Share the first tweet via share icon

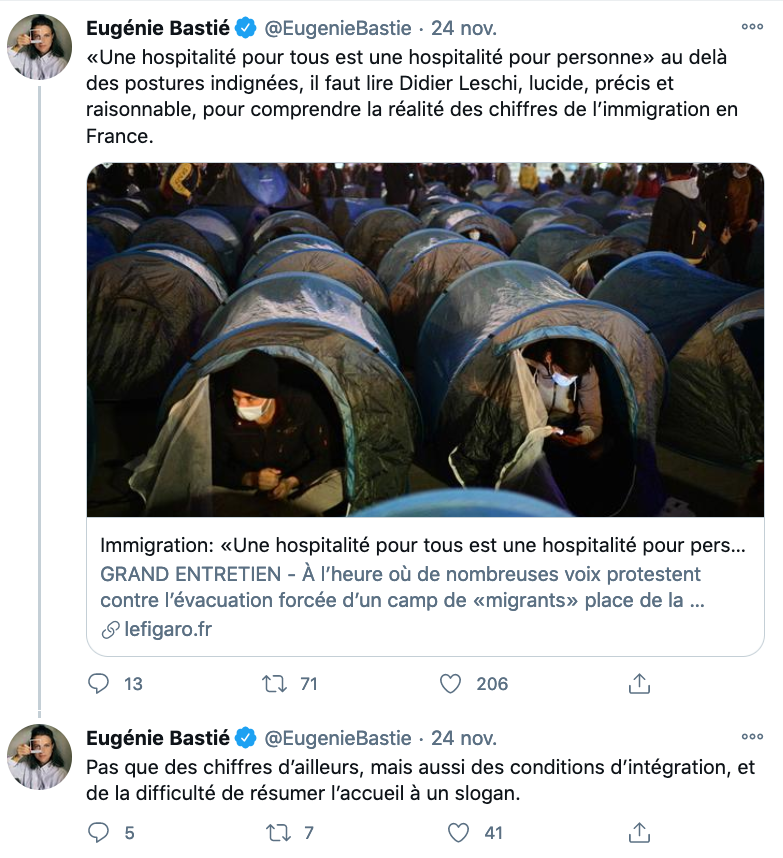pos(639,683)
